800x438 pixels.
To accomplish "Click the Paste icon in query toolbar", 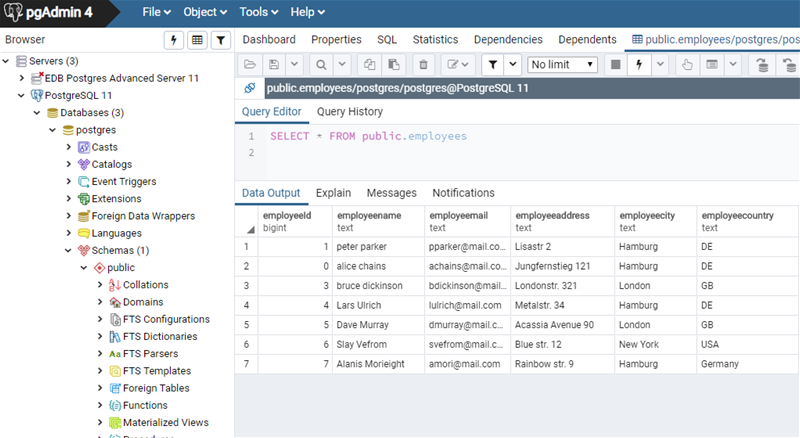I will tap(393, 65).
